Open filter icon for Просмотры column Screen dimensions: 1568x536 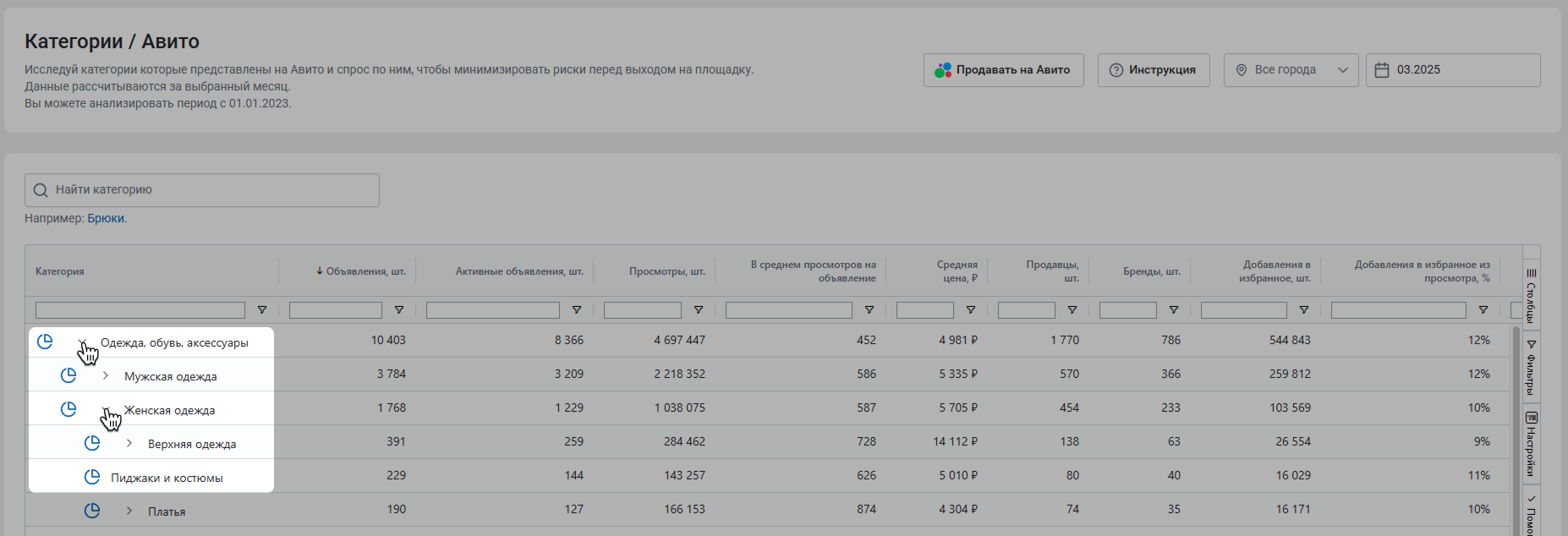point(699,310)
